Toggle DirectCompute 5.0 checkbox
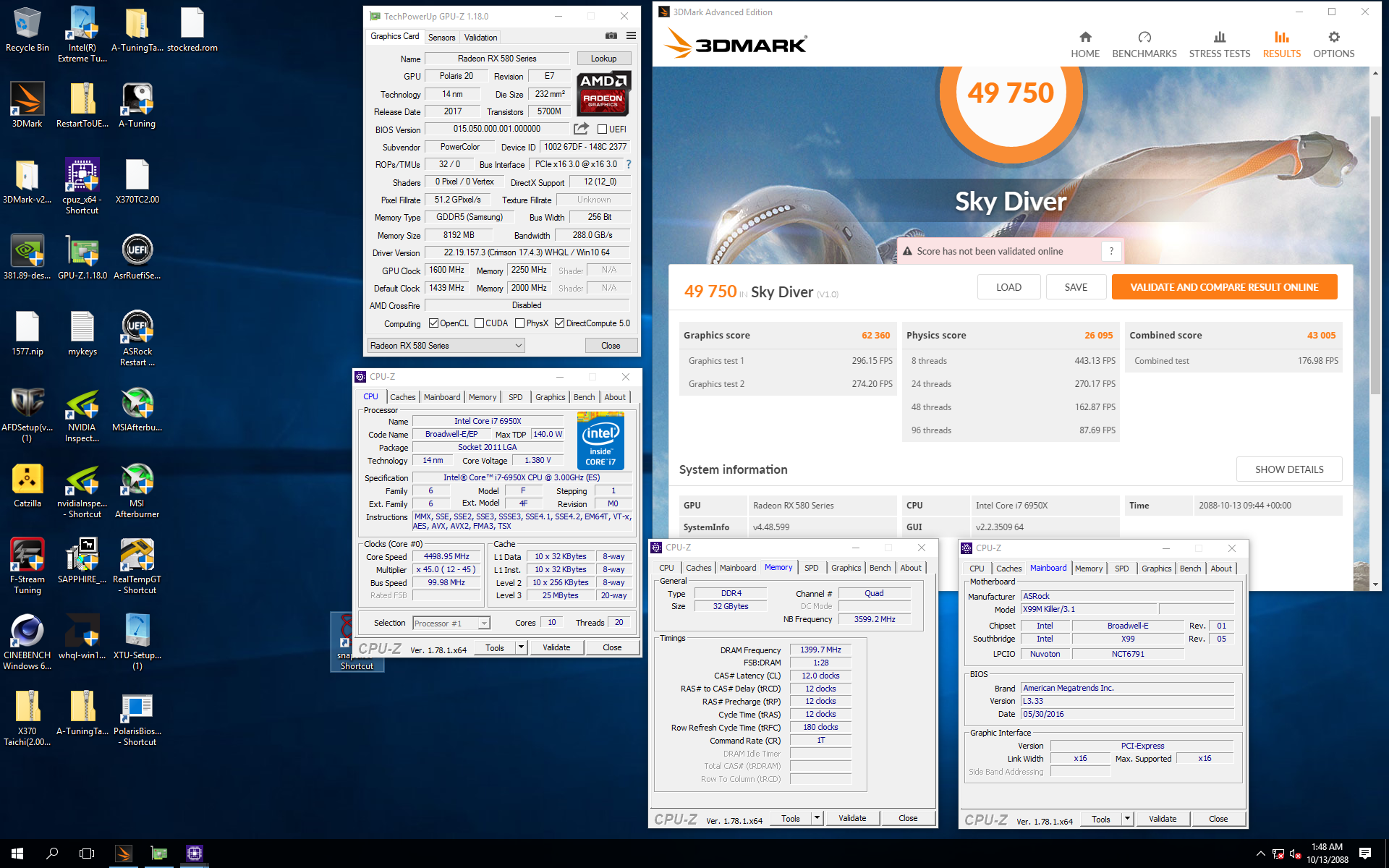The height and width of the screenshot is (868, 1389). [x=559, y=323]
